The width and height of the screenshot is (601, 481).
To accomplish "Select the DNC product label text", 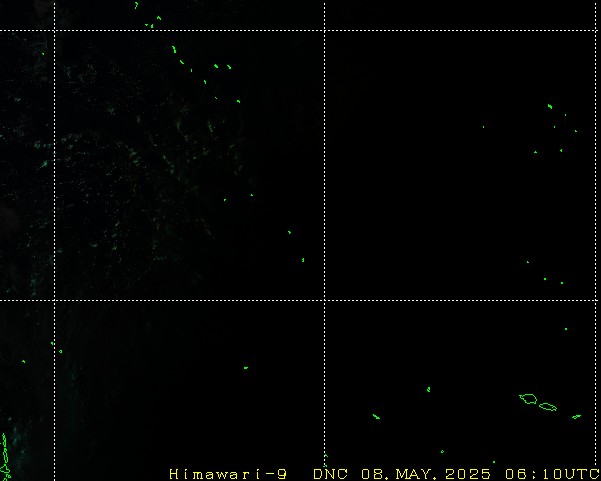I will pos(330,474).
